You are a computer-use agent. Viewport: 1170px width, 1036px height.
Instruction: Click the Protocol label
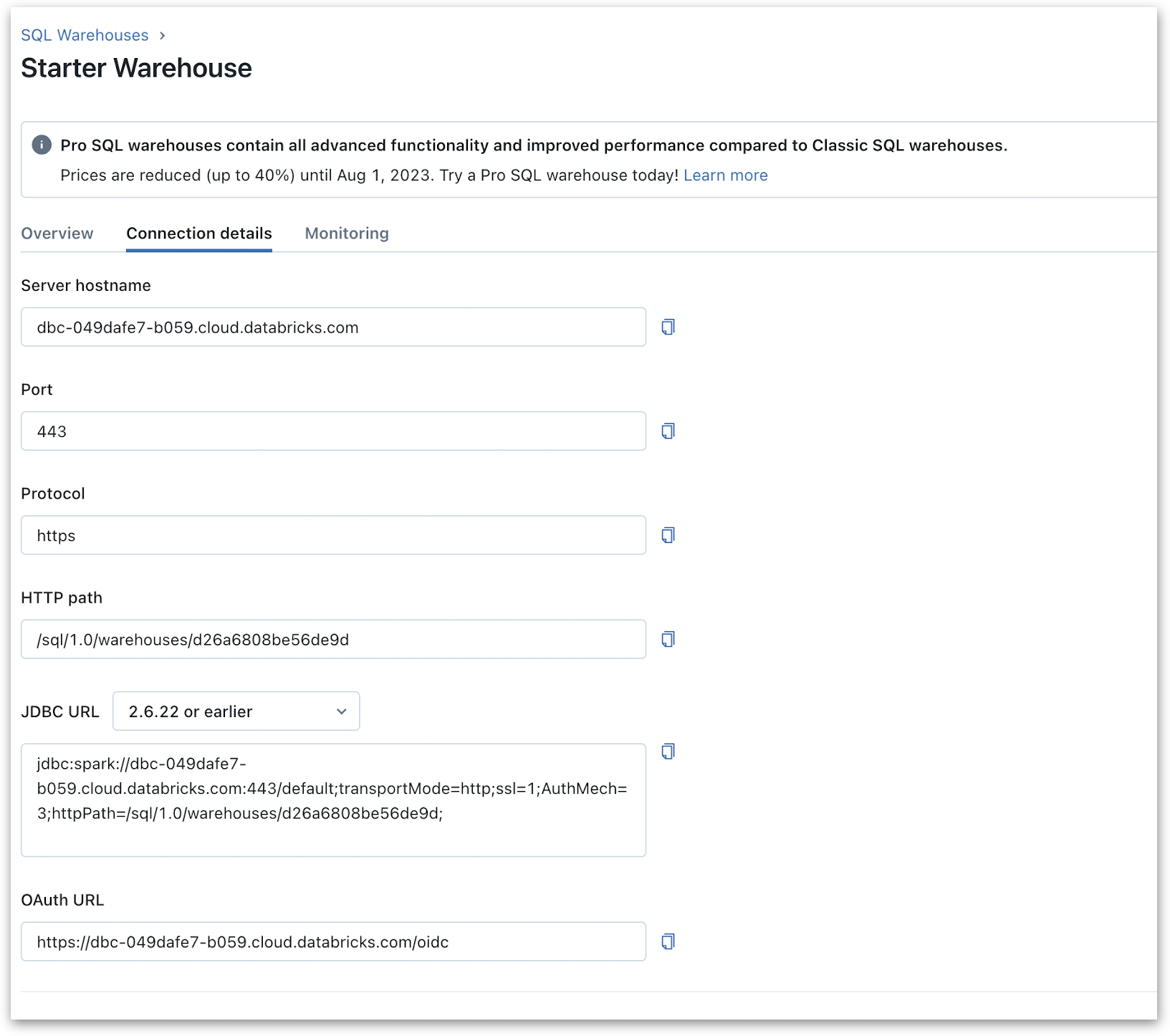pyautogui.click(x=53, y=494)
